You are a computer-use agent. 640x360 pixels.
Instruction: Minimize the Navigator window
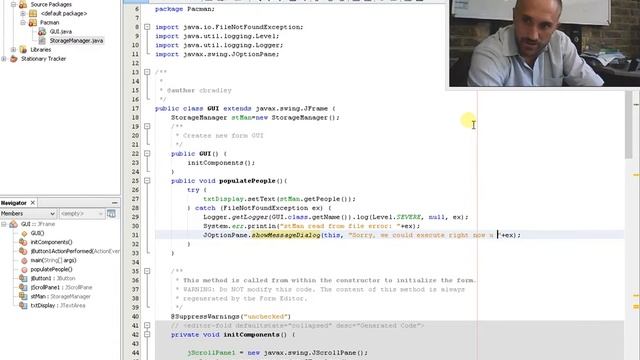point(115,203)
